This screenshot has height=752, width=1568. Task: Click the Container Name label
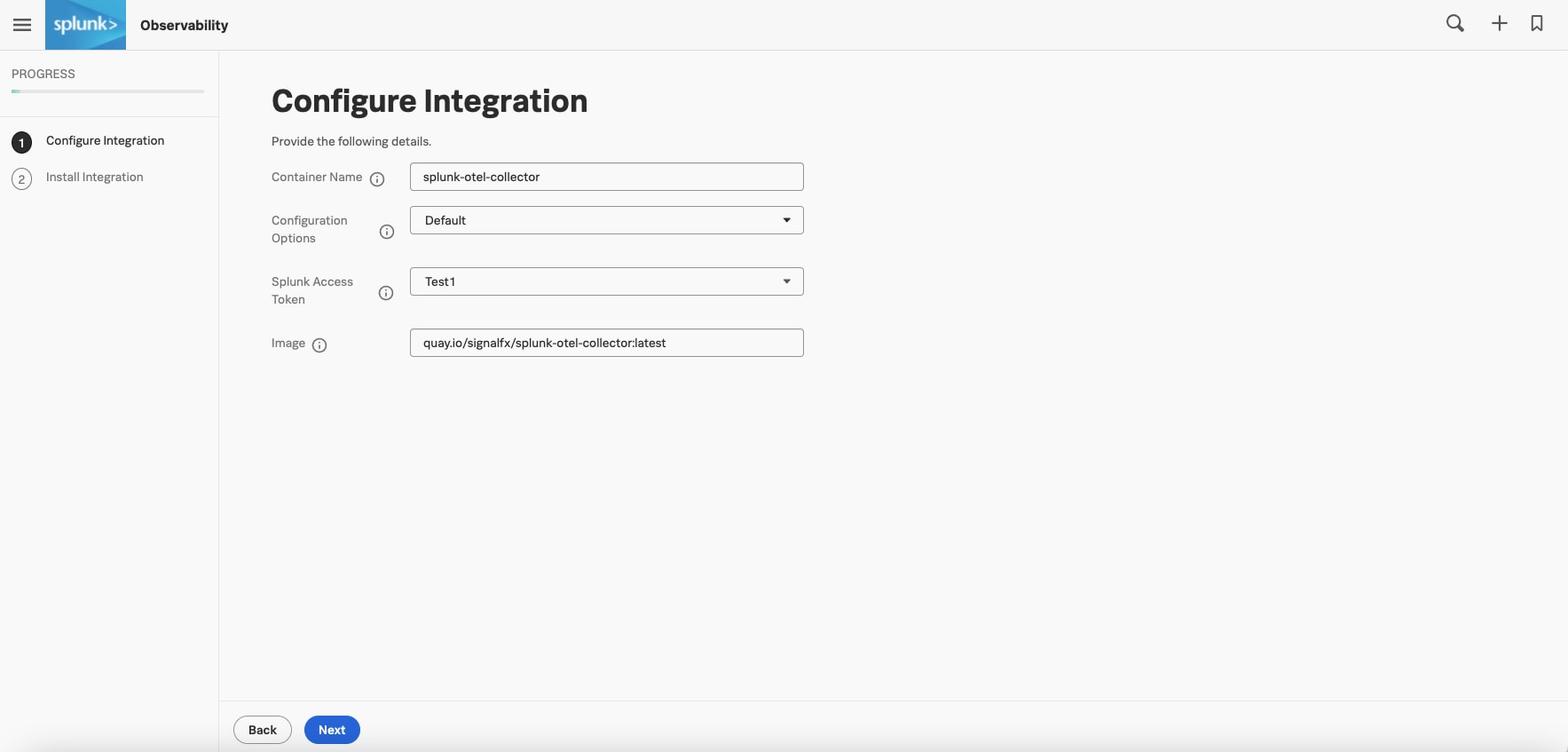[317, 177]
